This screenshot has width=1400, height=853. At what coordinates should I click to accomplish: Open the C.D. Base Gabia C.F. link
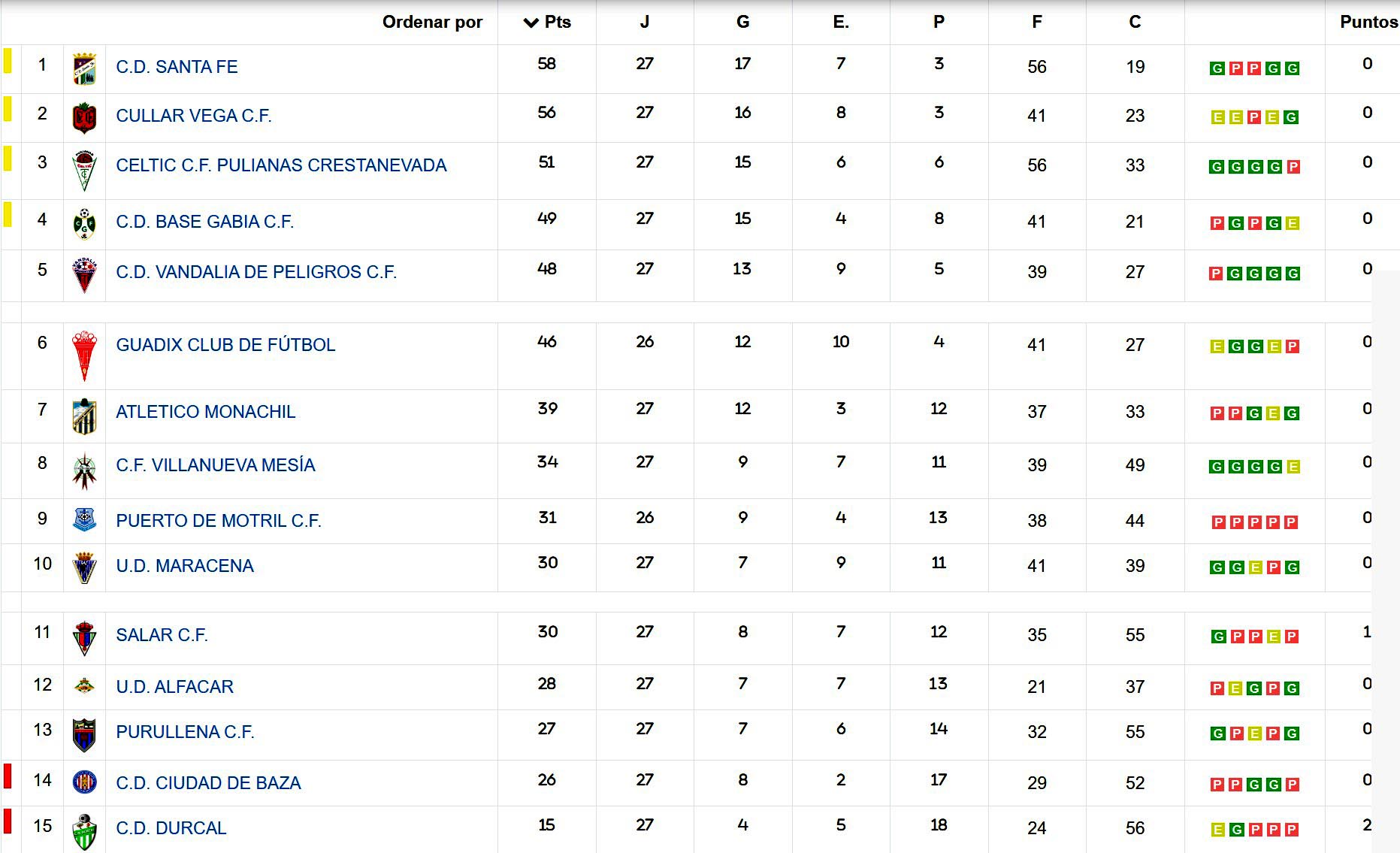pos(204,222)
